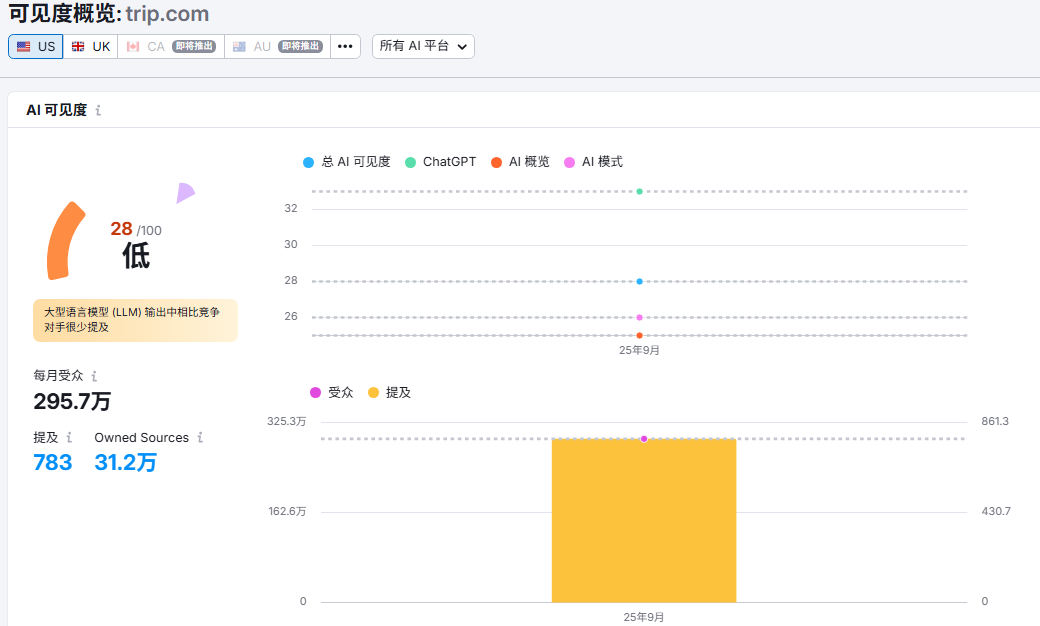Screen dimensions: 1040x626
Task: Click info icon beside 提及 label
Action: pyautogui.click(x=69, y=438)
